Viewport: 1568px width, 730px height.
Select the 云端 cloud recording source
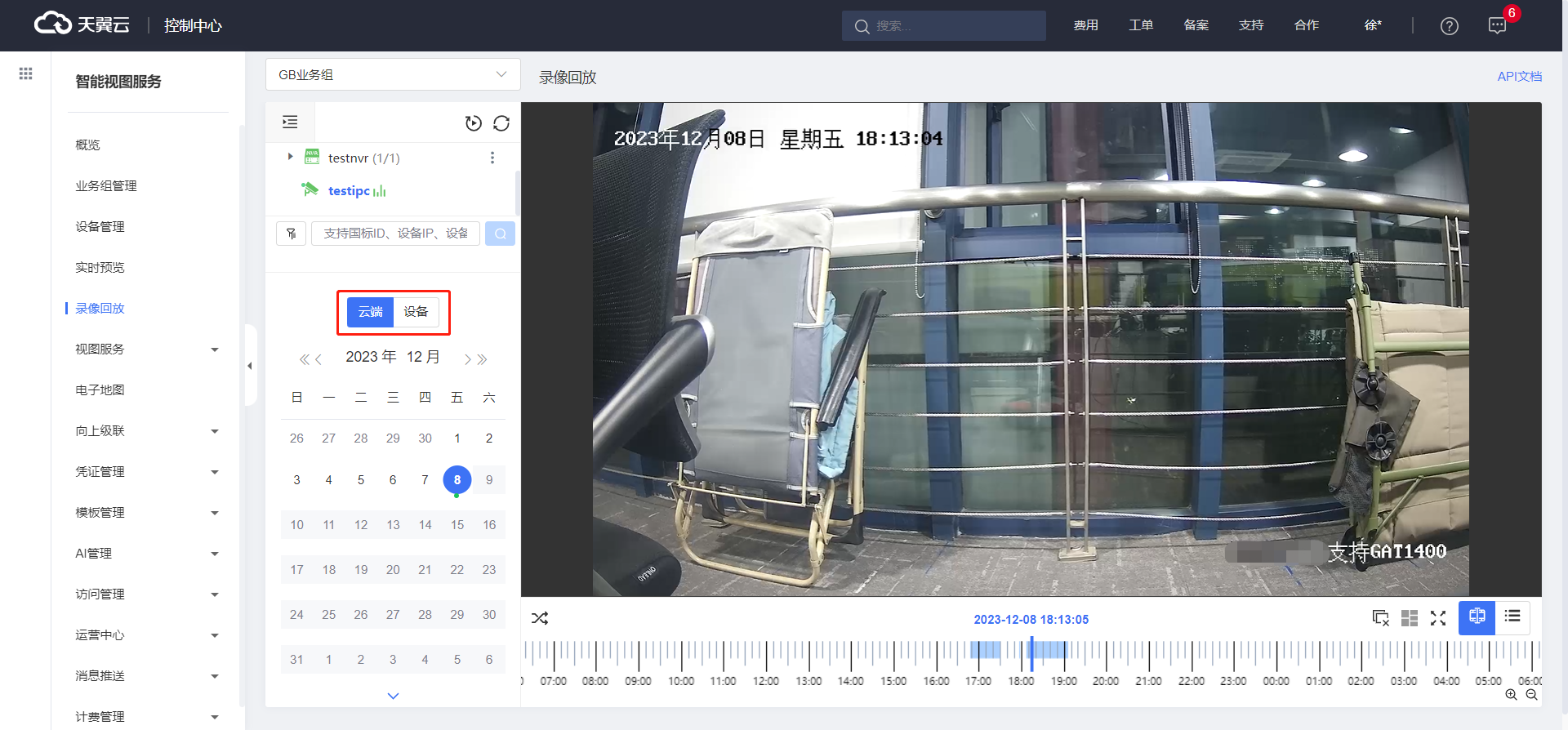pos(370,312)
